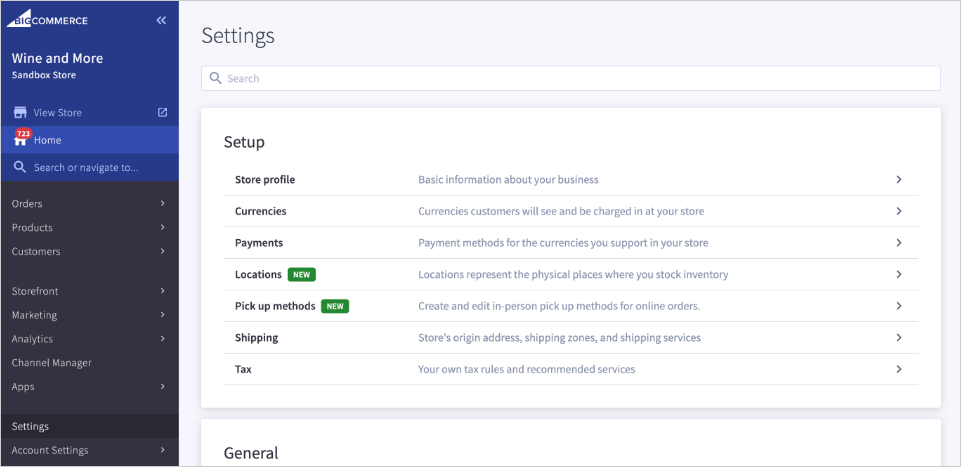
Task: Click the NEW badge next to Locations
Action: click(302, 275)
